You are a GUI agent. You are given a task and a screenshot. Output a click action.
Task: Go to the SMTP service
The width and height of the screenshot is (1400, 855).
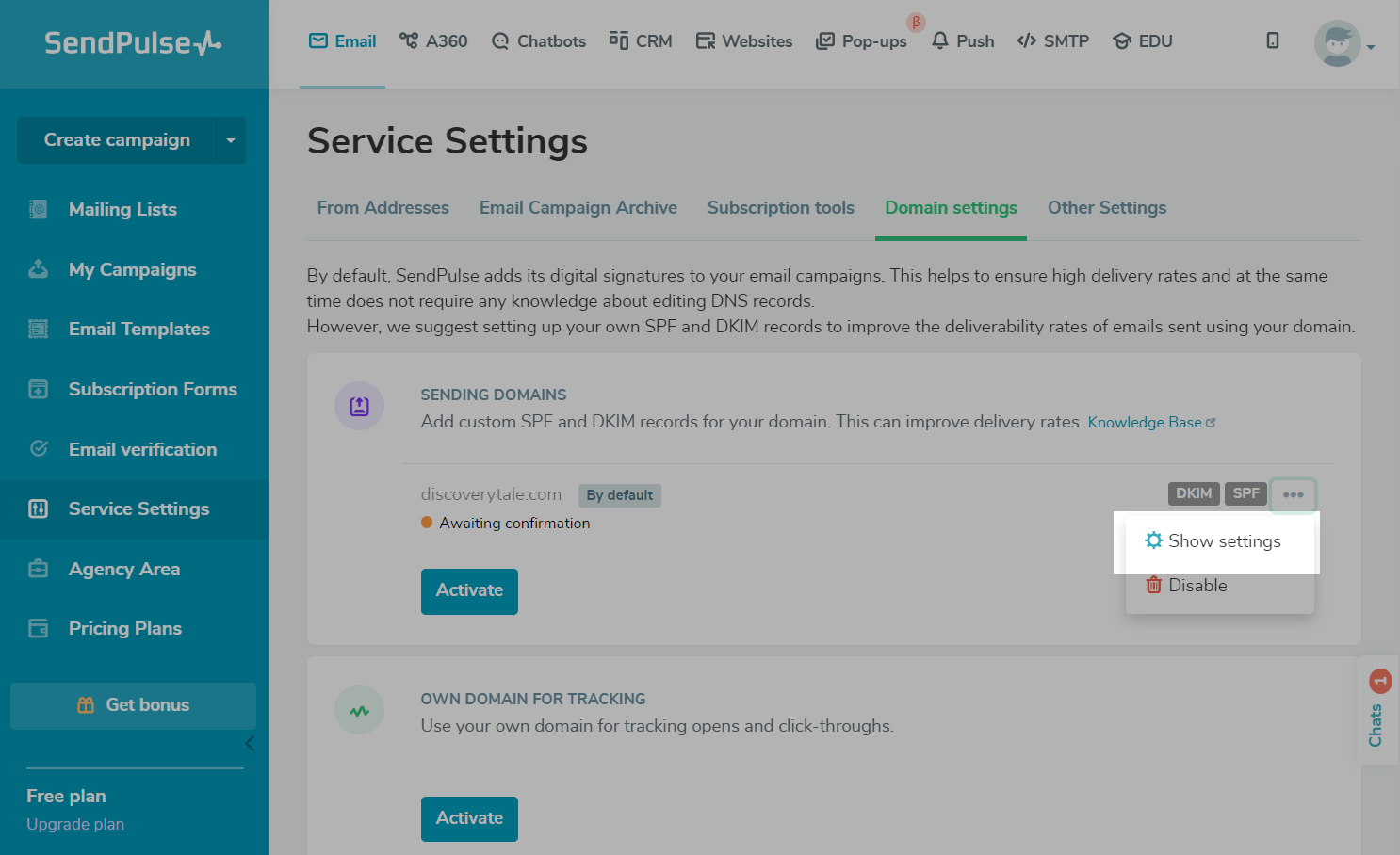[x=1053, y=41]
